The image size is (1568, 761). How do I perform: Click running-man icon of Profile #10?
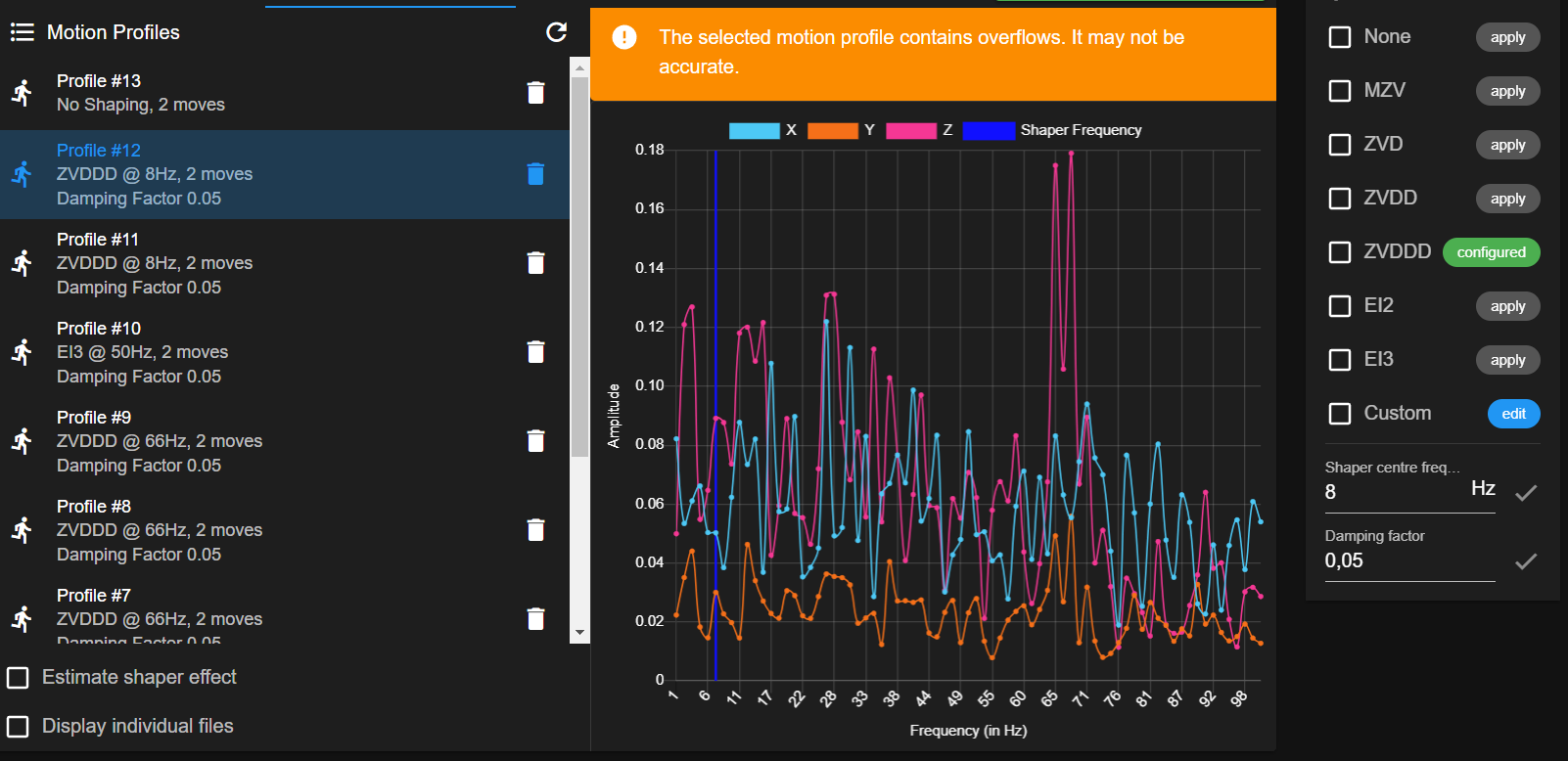(x=22, y=352)
